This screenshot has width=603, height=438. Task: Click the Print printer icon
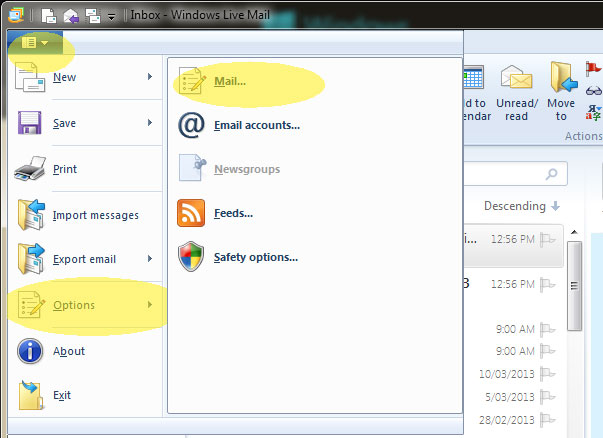(x=30, y=168)
